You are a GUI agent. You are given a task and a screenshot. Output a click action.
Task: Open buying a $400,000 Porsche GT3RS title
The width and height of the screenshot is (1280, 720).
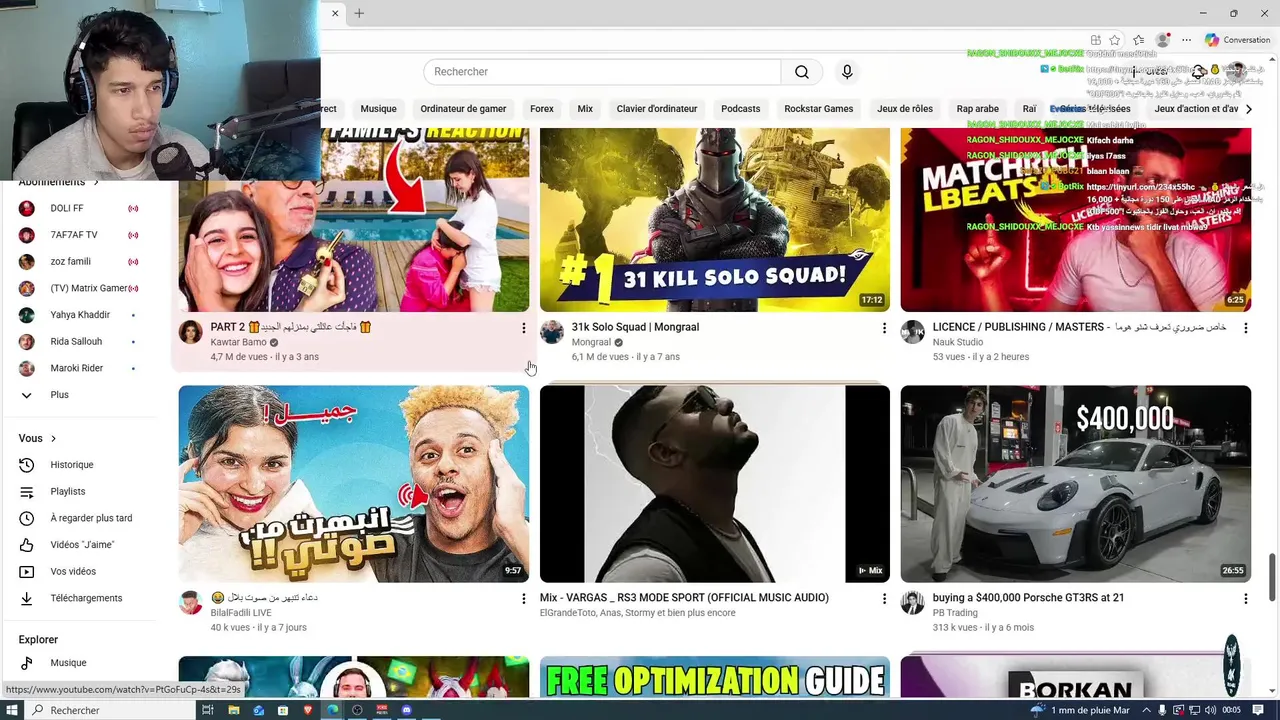[x=1028, y=598]
